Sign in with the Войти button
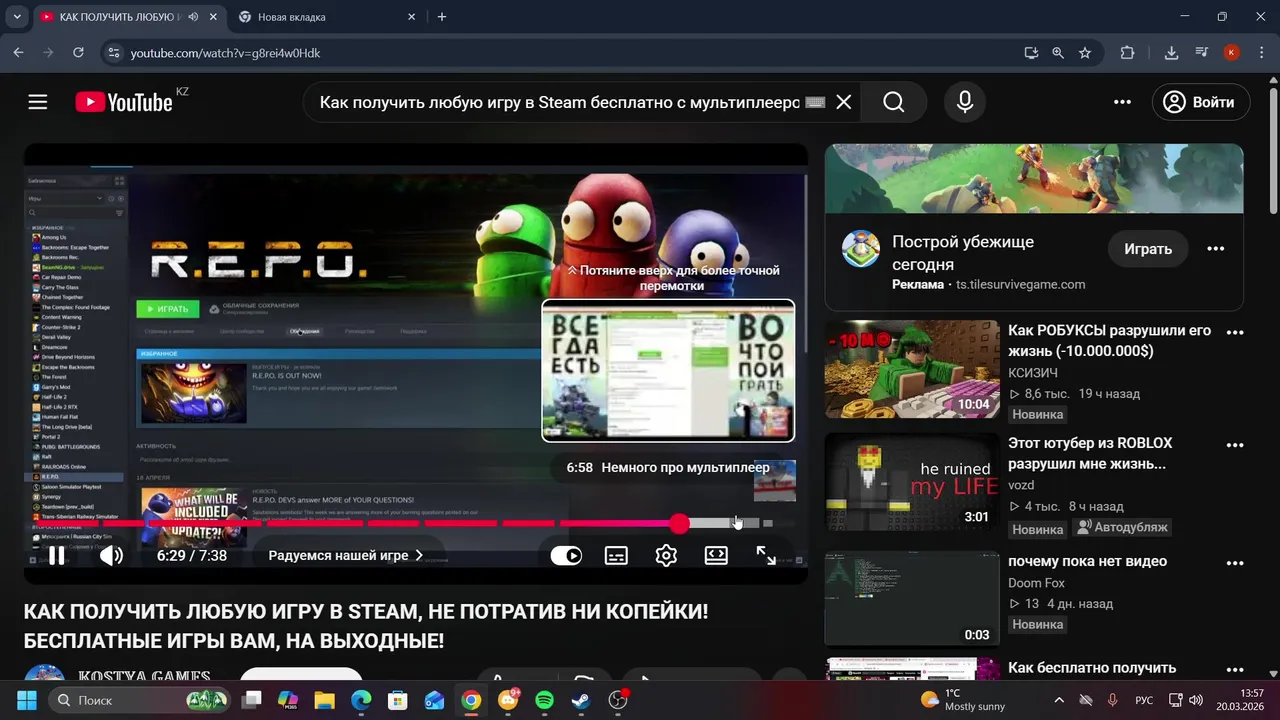Viewport: 1280px width, 720px height. tap(1199, 102)
